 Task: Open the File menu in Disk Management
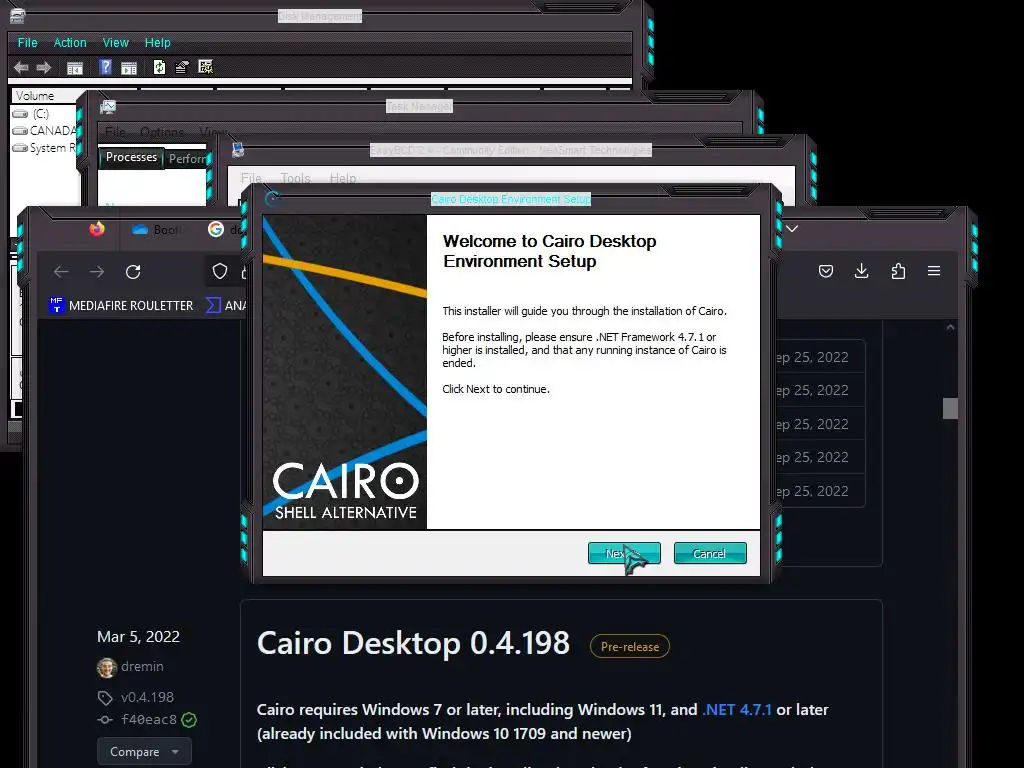(x=27, y=42)
